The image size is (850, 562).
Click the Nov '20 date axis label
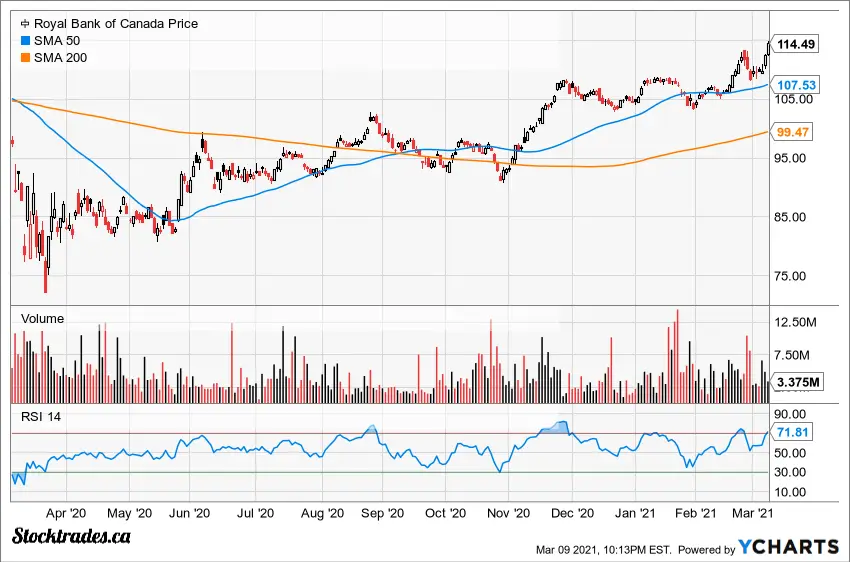[510, 512]
